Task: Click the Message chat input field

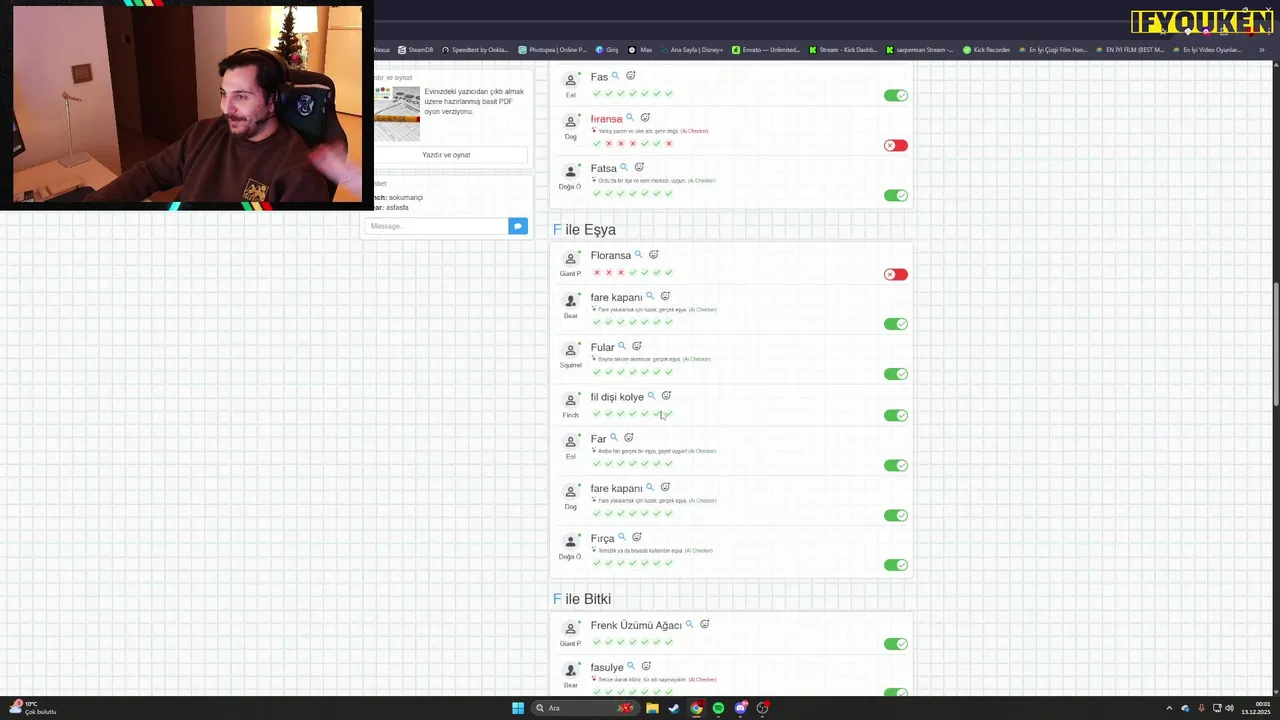Action: [436, 226]
